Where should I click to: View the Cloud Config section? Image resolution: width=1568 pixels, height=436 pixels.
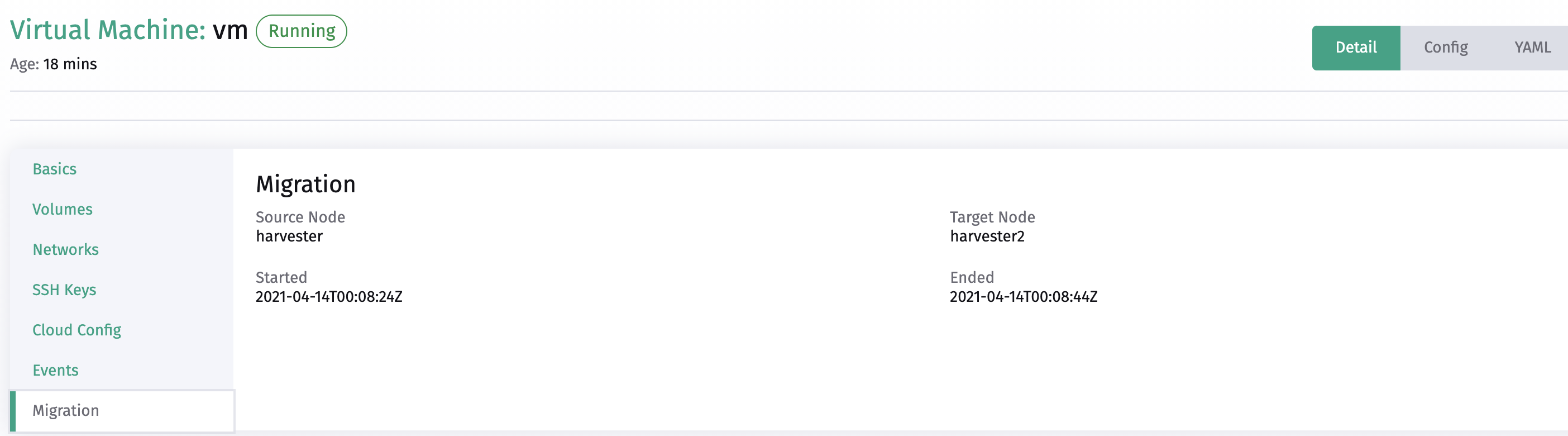(77, 329)
